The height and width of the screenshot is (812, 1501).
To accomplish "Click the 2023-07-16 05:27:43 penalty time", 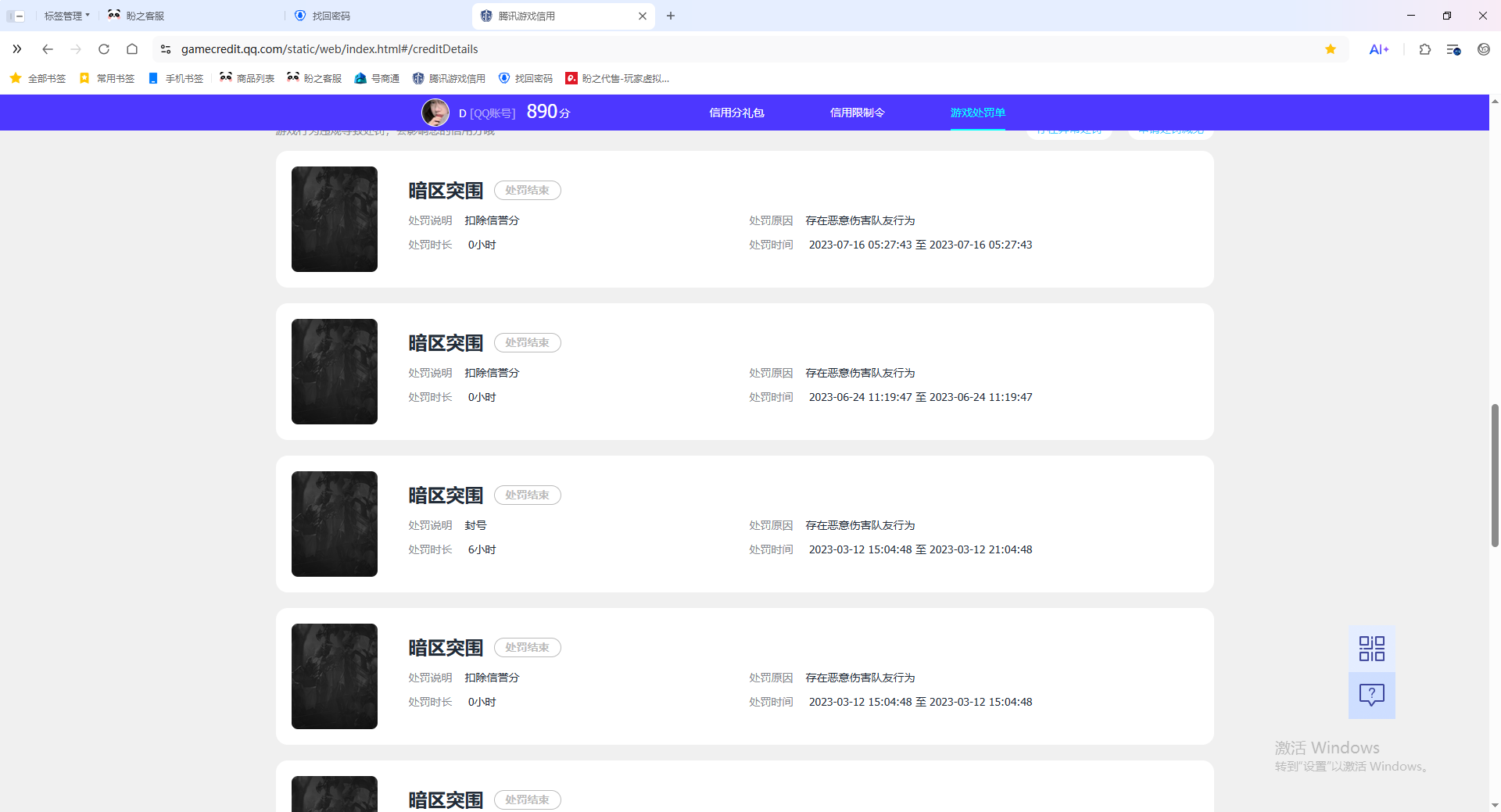I will coord(921,245).
